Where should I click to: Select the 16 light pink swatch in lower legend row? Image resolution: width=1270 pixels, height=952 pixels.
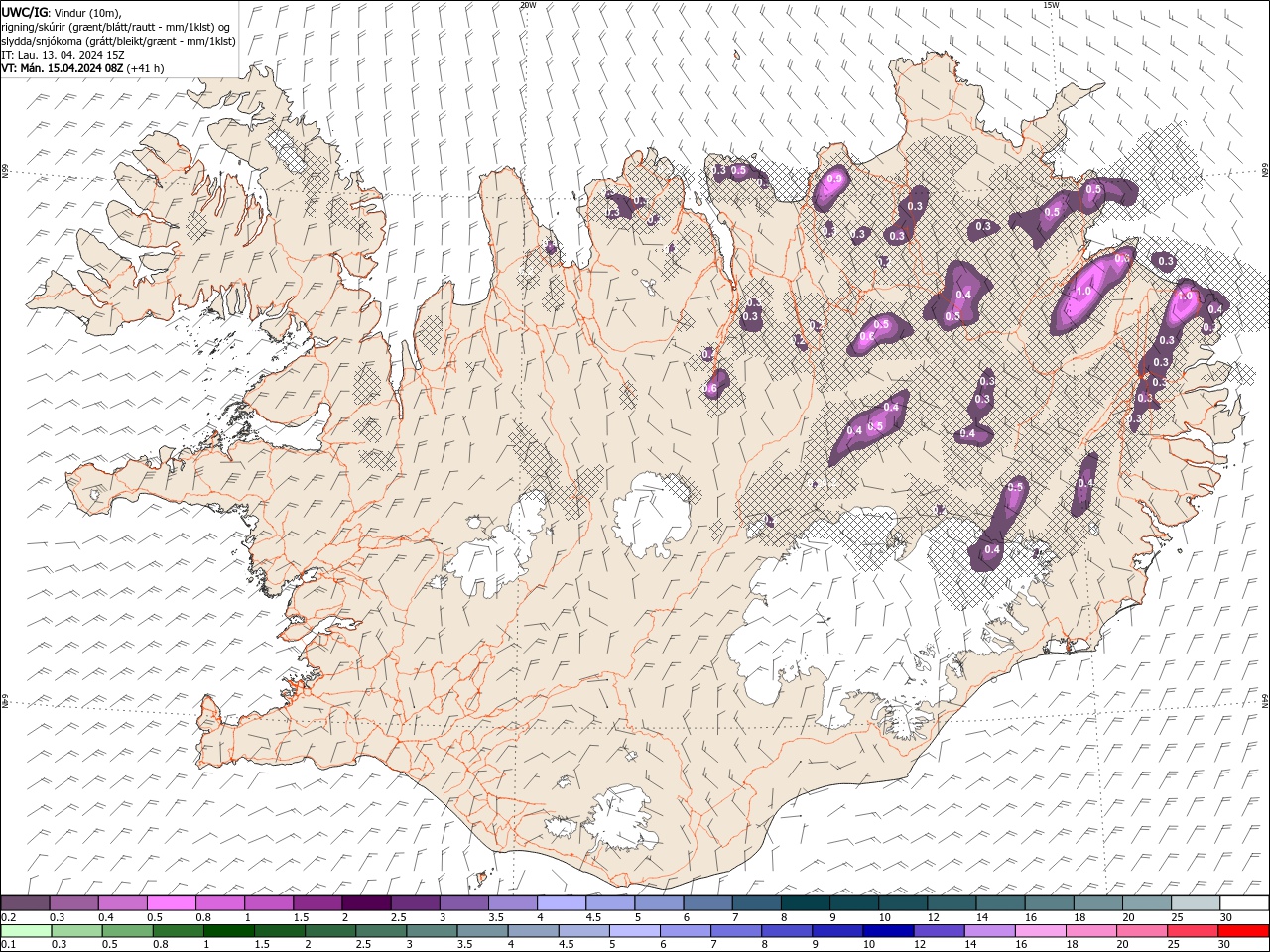(x=1040, y=931)
